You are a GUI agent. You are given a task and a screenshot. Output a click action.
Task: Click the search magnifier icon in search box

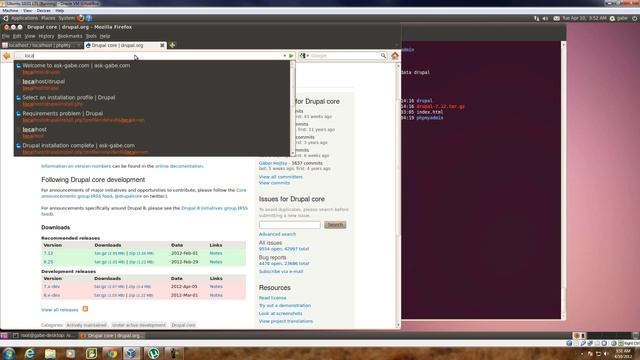click(x=383, y=56)
